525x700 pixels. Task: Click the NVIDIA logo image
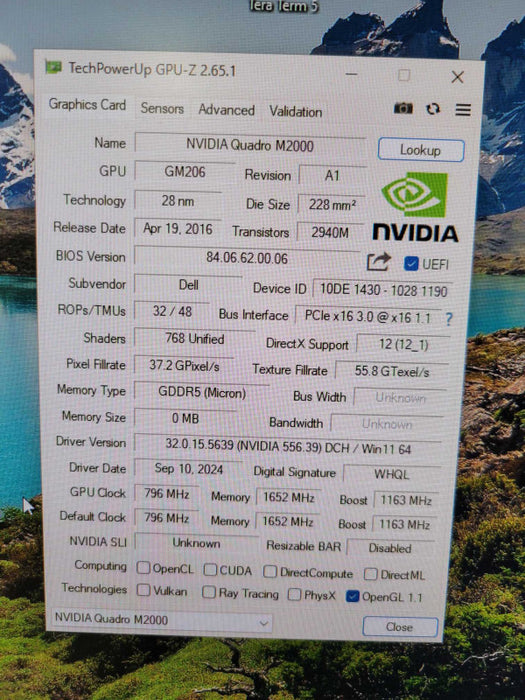[x=415, y=208]
